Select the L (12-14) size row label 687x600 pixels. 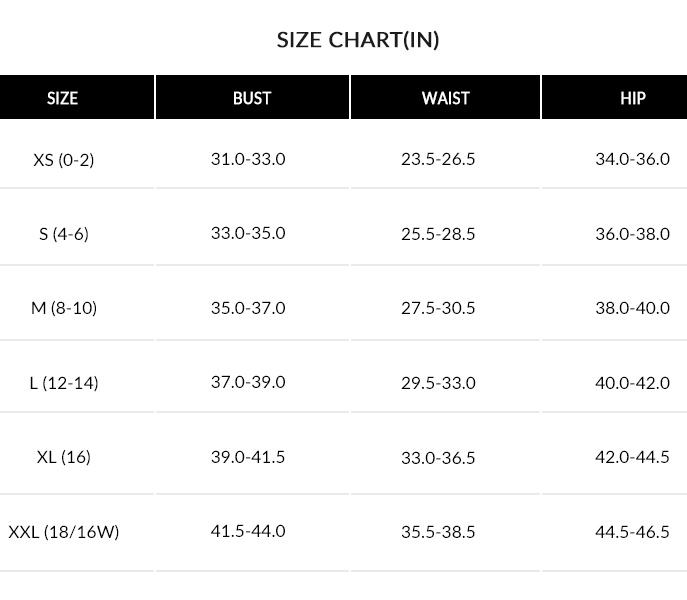pyautogui.click(x=64, y=382)
